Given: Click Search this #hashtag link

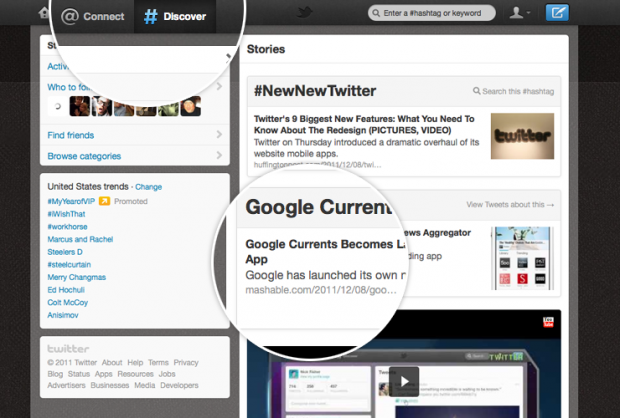Looking at the screenshot, I should click(x=514, y=91).
